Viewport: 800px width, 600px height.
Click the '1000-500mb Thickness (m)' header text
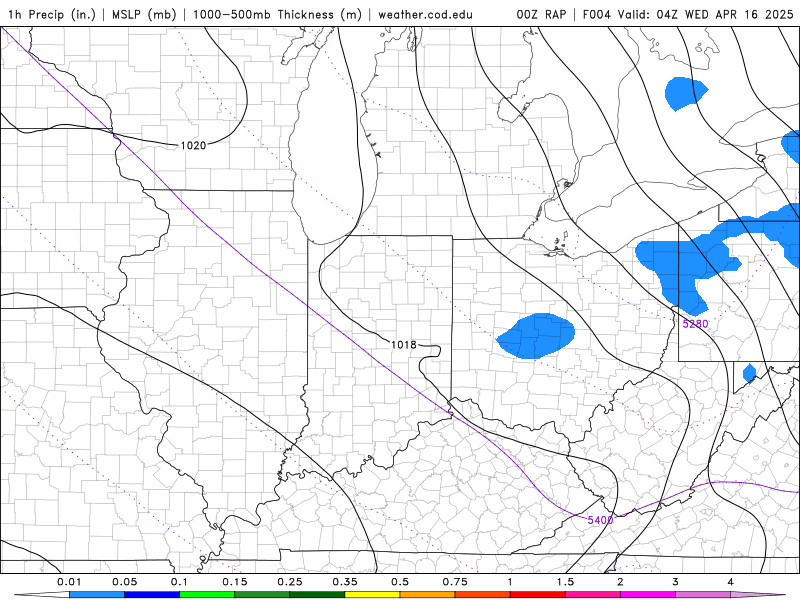click(x=277, y=14)
